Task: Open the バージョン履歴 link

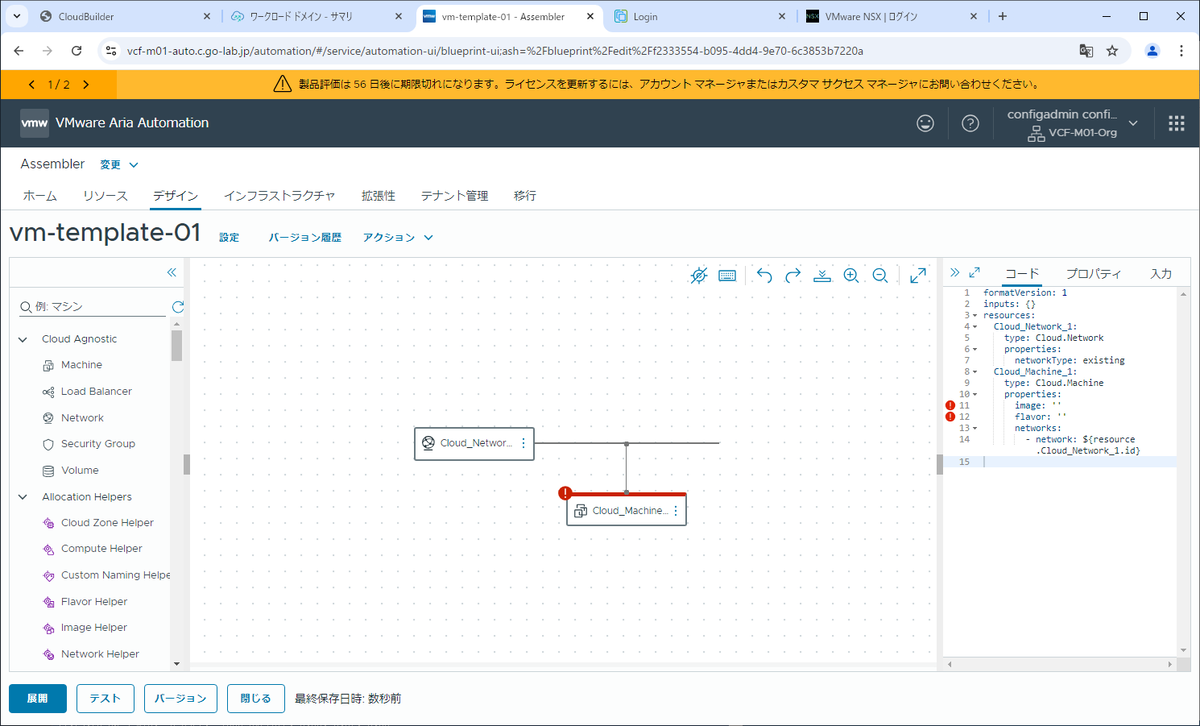Action: coord(305,238)
